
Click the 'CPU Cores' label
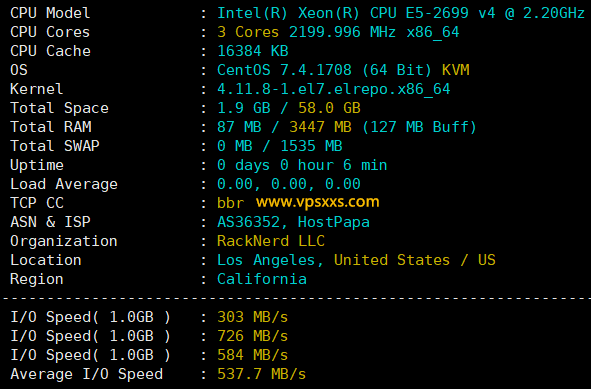coord(50,32)
